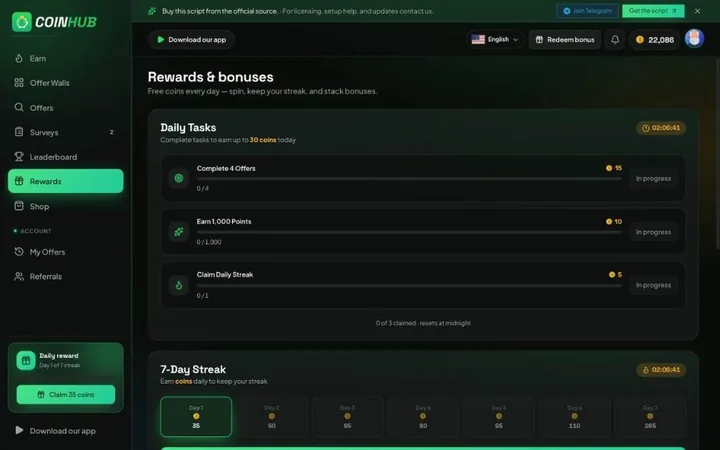
Task: Click the CoinHub logo
Action: click(54, 22)
